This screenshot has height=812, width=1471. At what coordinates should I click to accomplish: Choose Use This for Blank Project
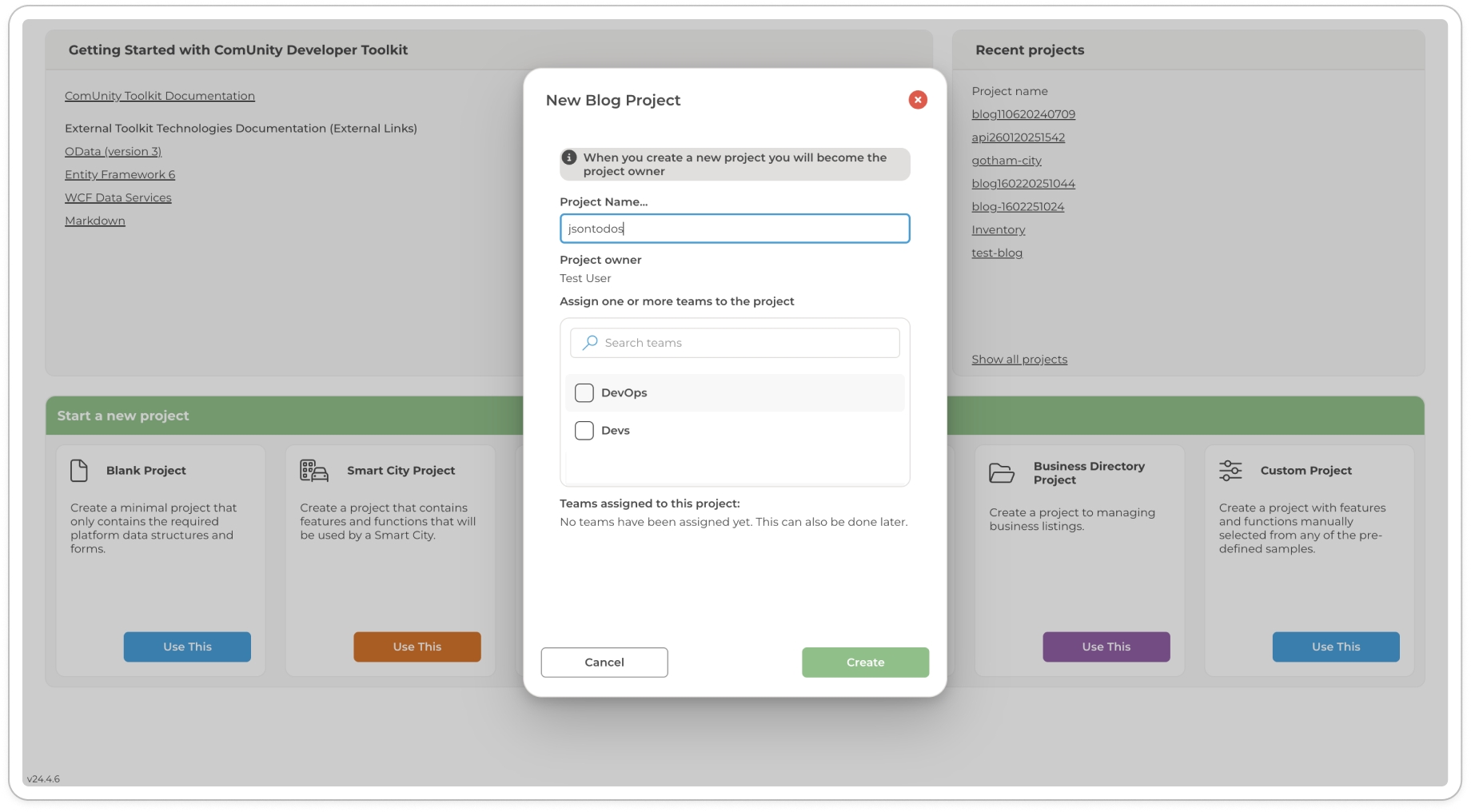[x=187, y=647]
